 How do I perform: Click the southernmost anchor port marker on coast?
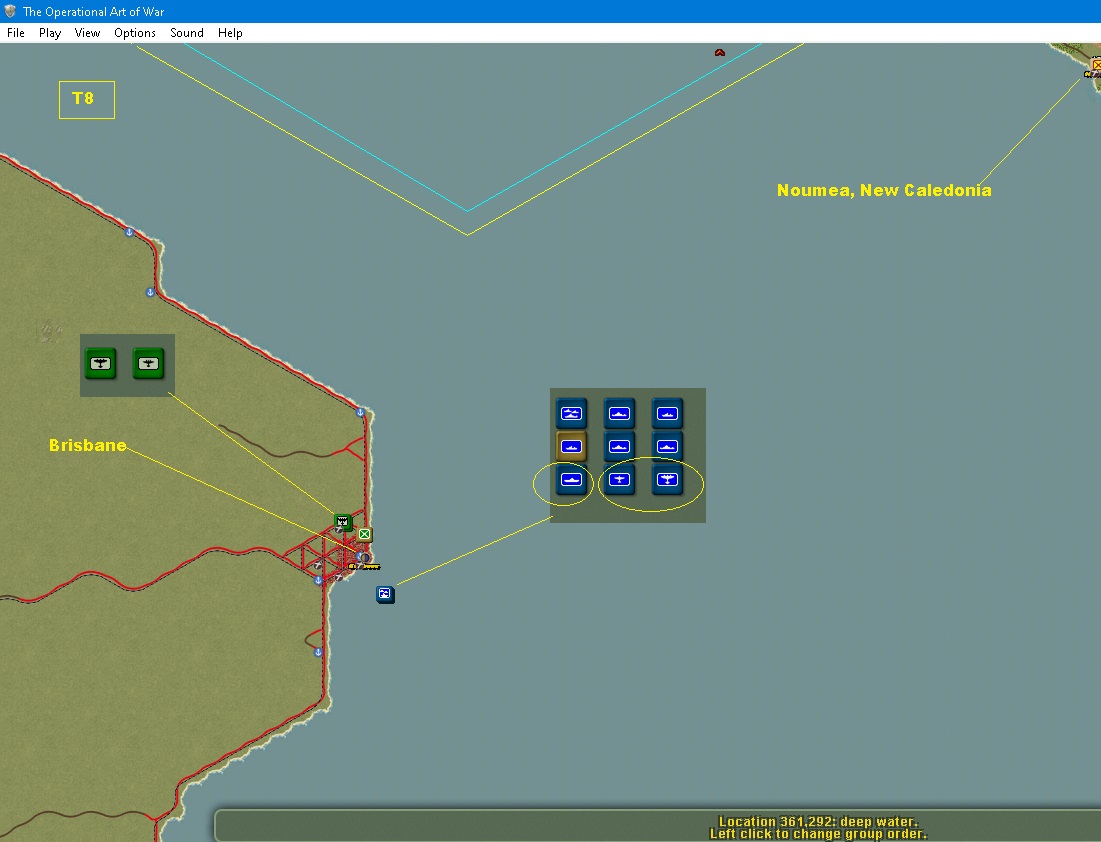pyautogui.click(x=318, y=652)
